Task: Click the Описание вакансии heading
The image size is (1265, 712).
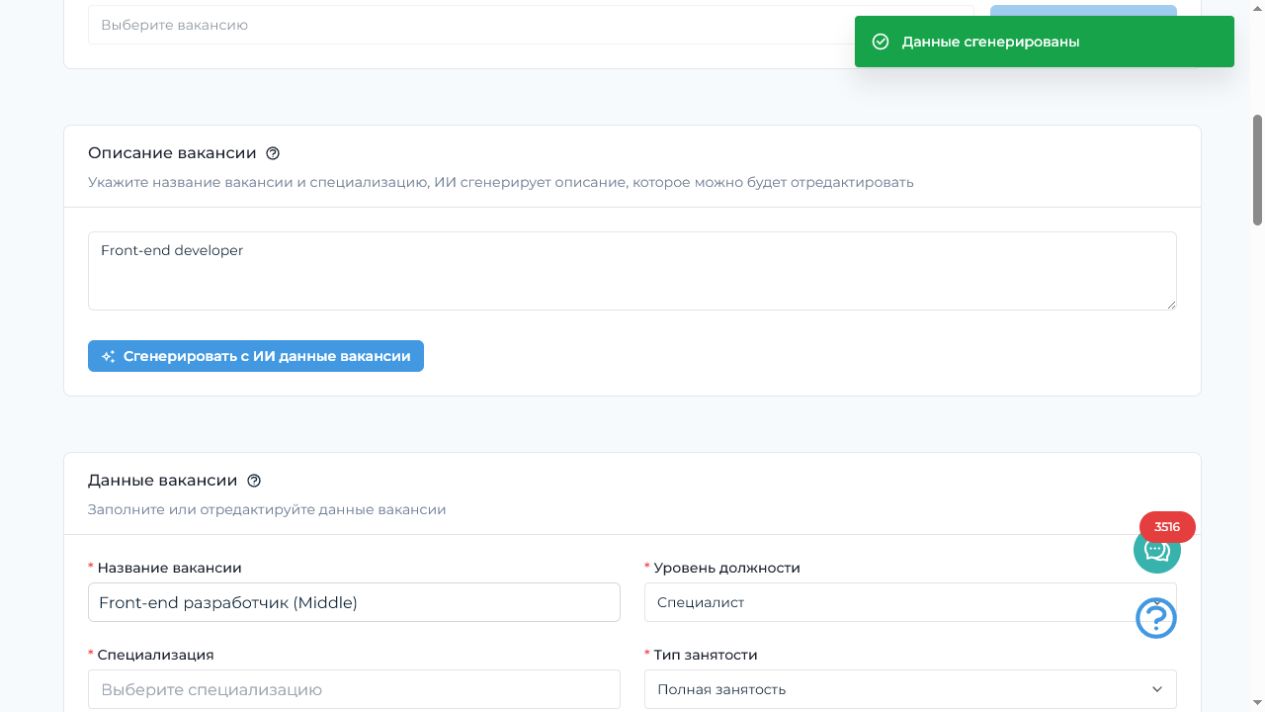Action: (x=172, y=154)
